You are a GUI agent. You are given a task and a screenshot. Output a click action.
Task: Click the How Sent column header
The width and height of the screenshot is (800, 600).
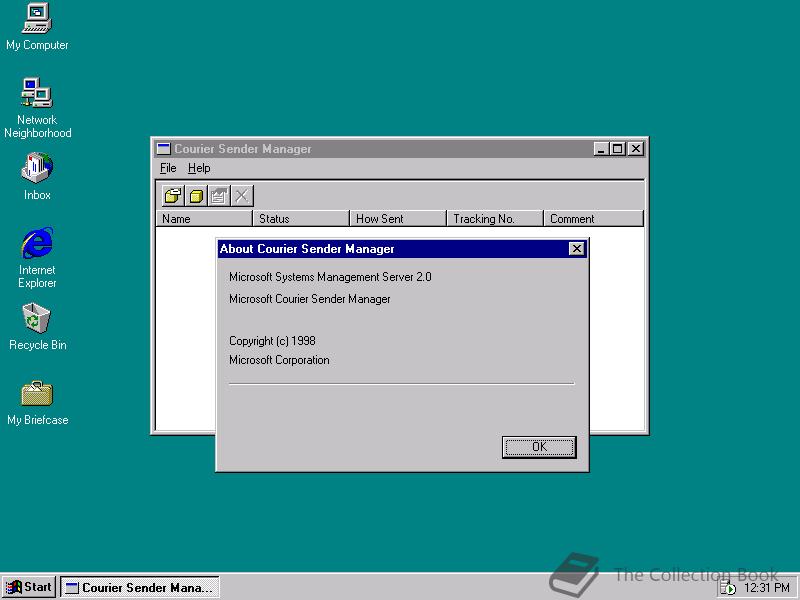398,218
